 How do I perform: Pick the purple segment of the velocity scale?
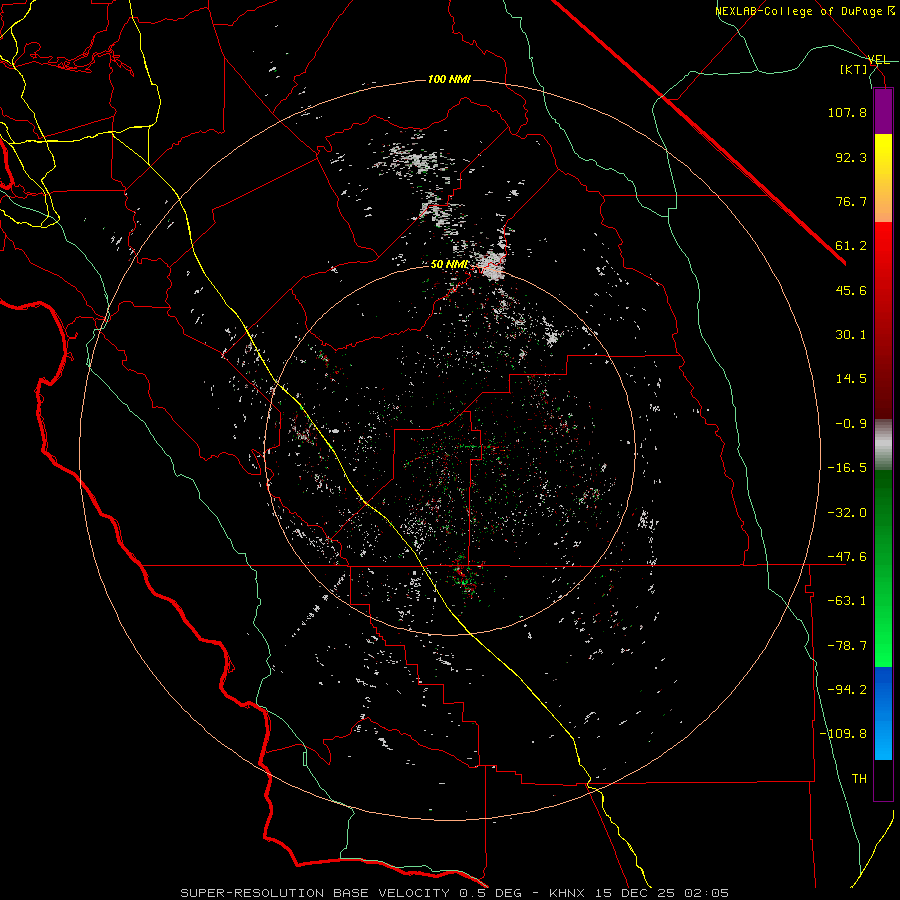[x=883, y=112]
